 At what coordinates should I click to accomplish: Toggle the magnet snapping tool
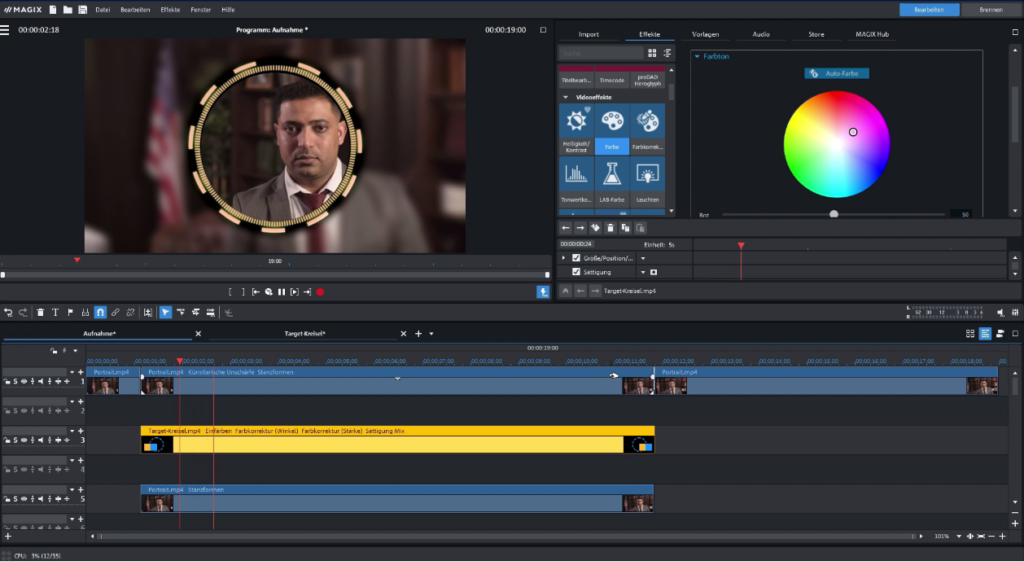(100, 312)
